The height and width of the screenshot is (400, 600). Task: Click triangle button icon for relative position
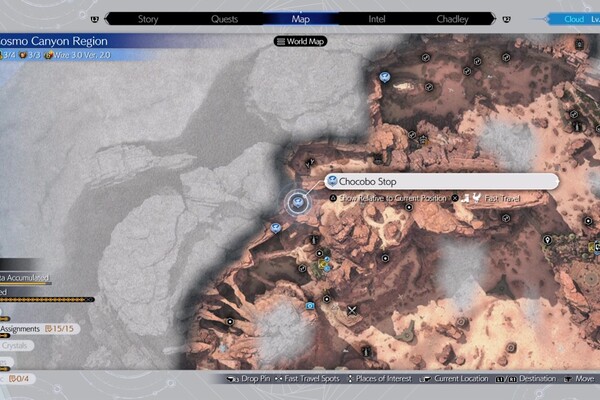tap(333, 198)
